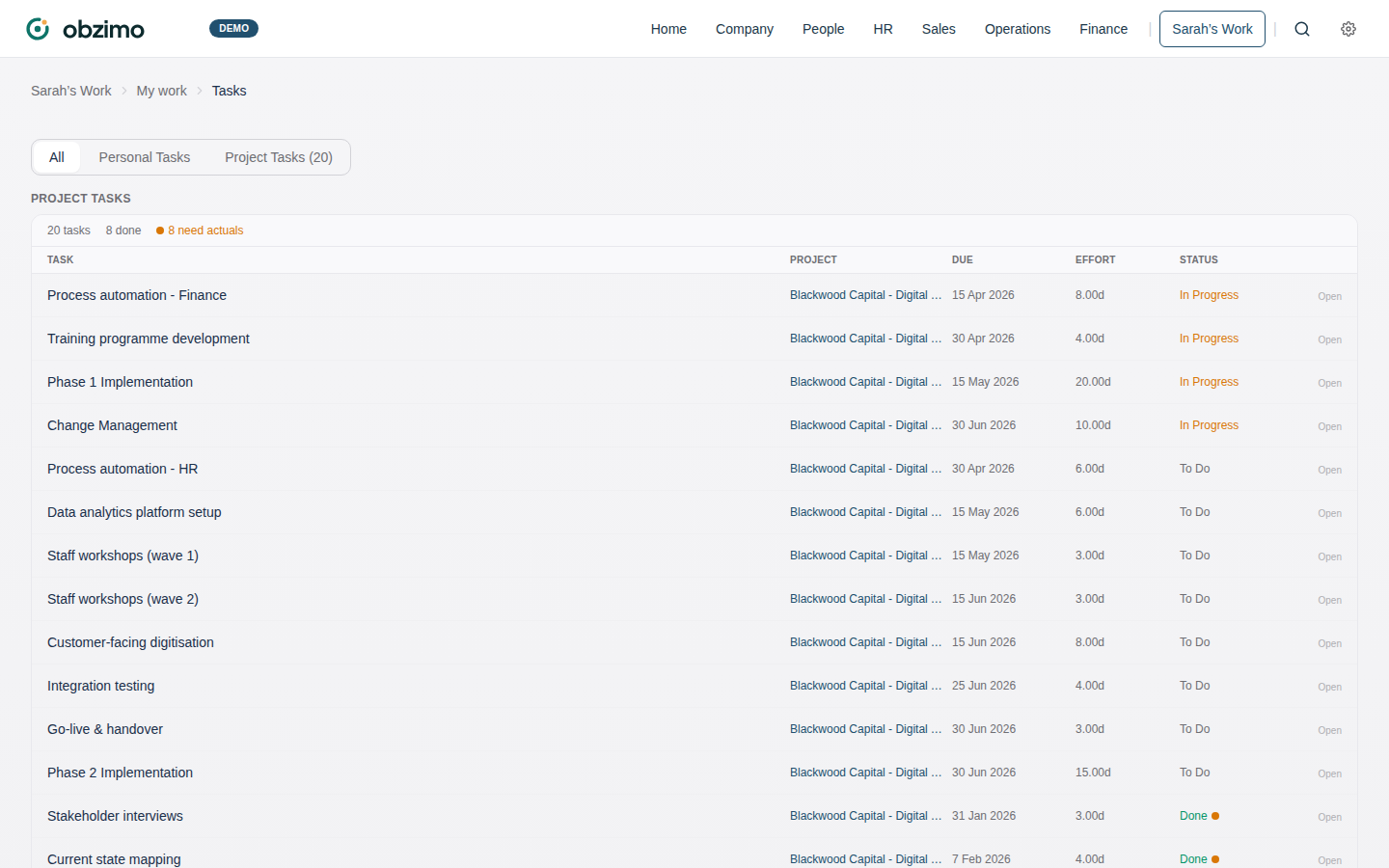Screen dimensions: 1389x868
Task: Switch to Project Tasks (20) tab
Action: pos(279,157)
